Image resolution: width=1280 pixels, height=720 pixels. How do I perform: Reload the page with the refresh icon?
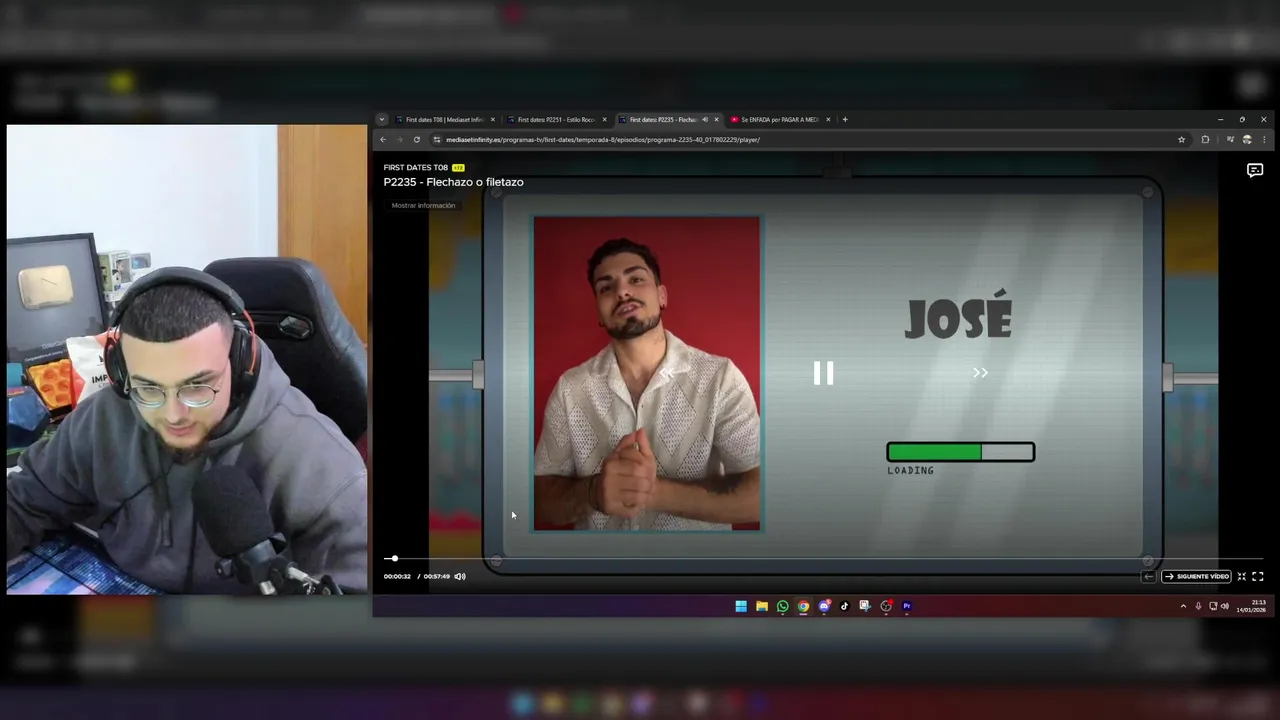pos(417,139)
